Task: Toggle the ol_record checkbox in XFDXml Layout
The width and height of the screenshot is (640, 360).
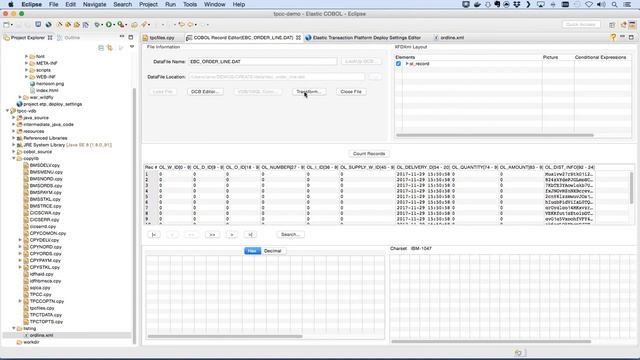Action: point(398,64)
